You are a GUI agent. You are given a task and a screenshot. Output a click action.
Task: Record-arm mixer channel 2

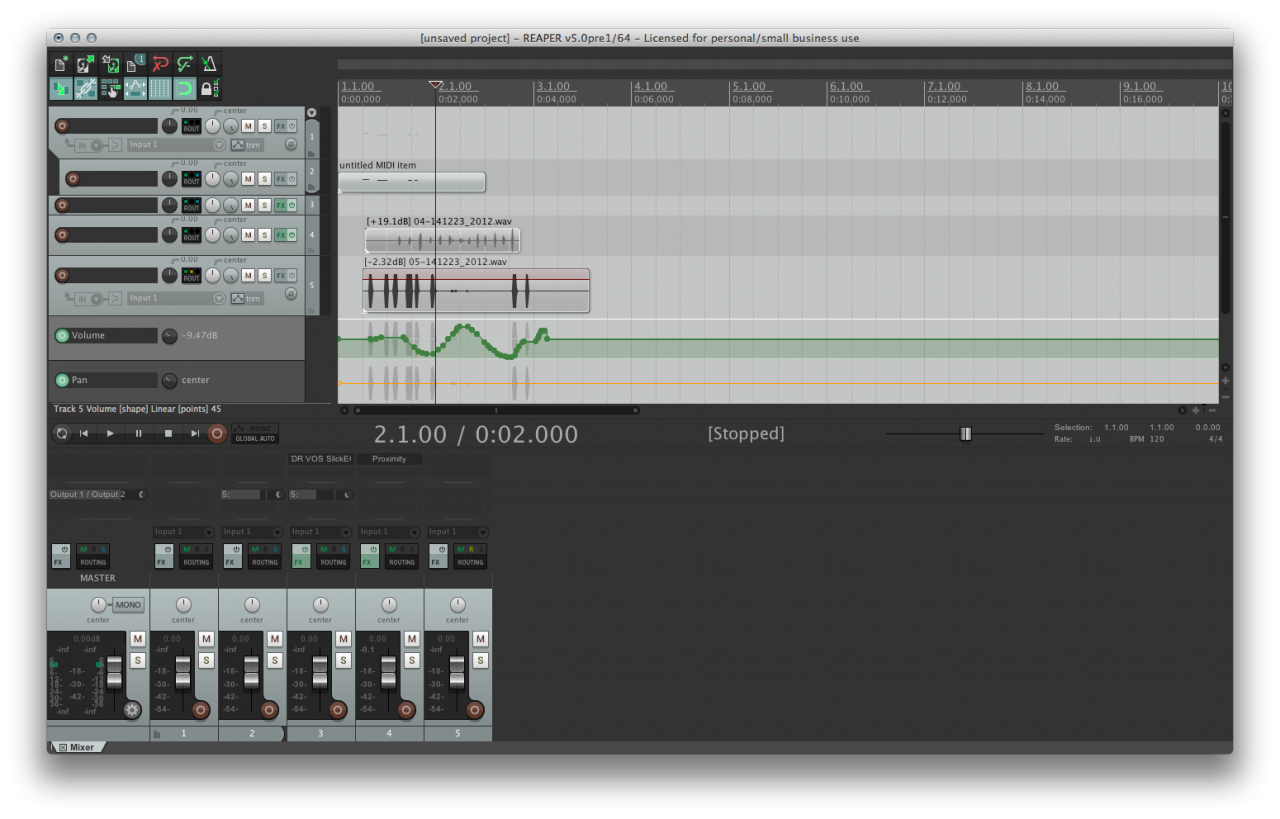[269, 710]
